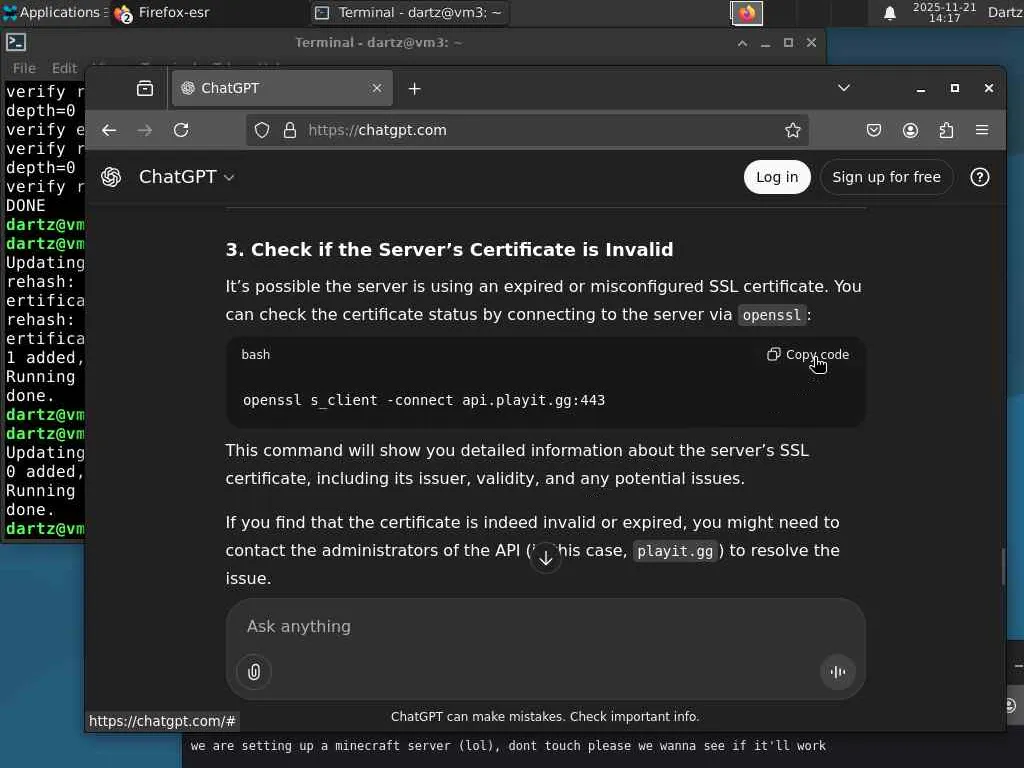Click the disclaimer ChatGPT can make mistakes
Image resolution: width=1024 pixels, height=768 pixels.
(545, 716)
